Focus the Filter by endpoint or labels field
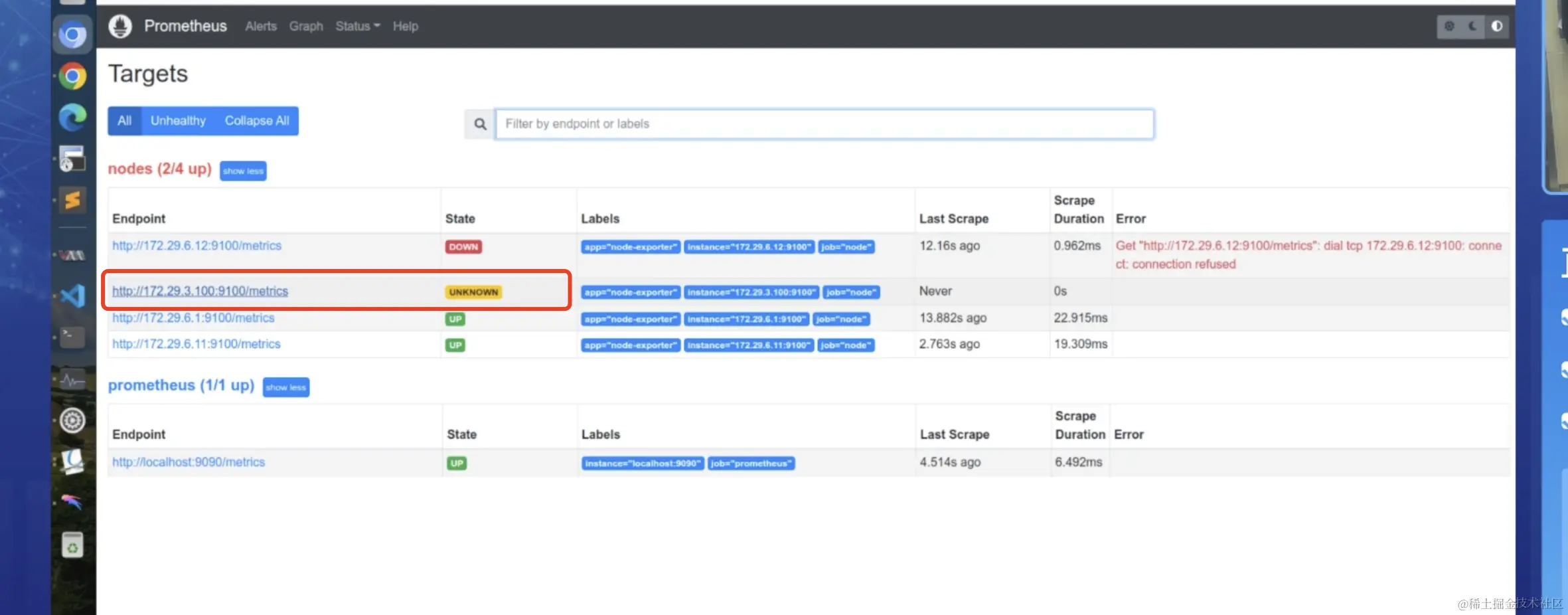The image size is (1568, 615). pos(824,124)
